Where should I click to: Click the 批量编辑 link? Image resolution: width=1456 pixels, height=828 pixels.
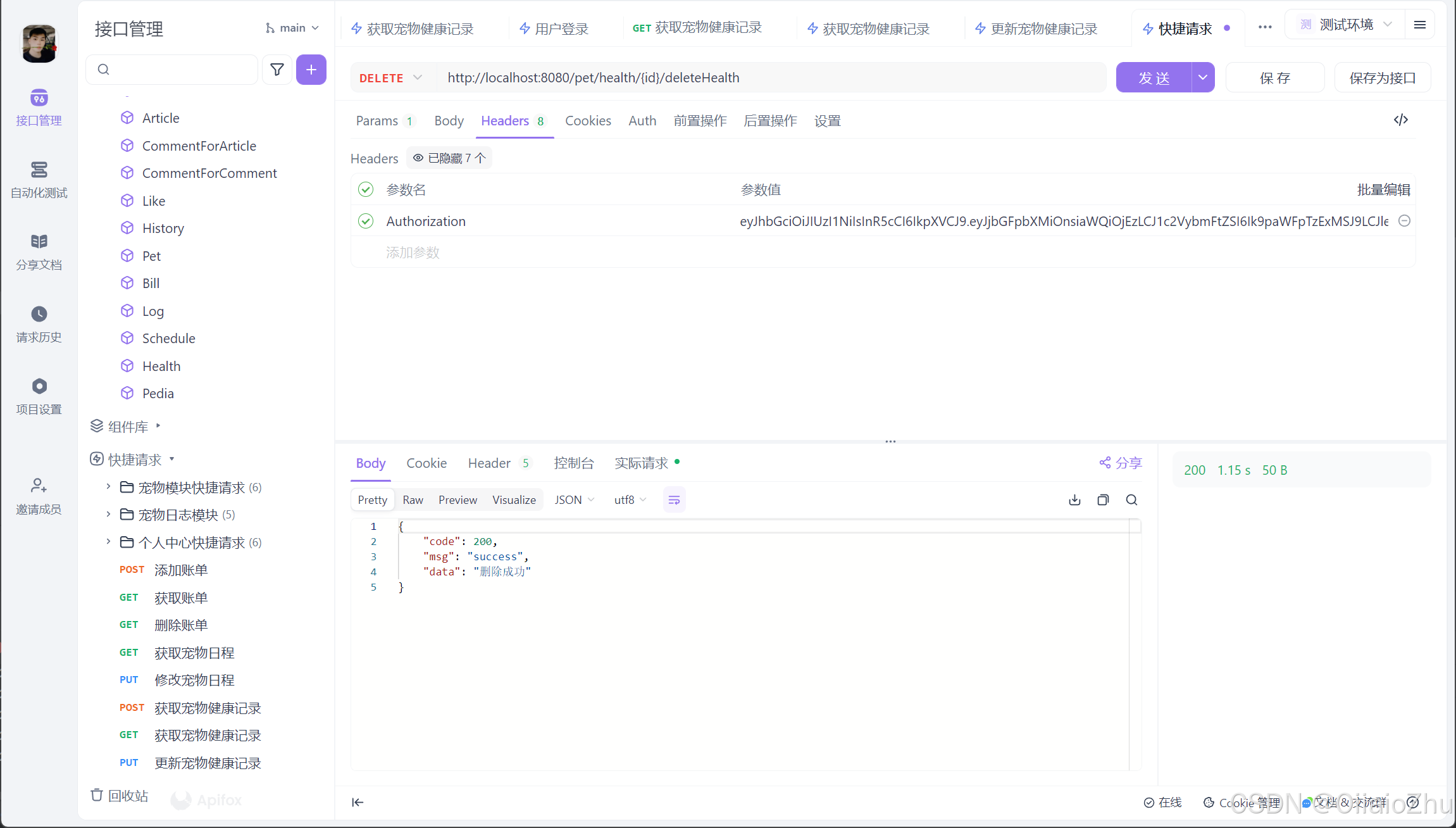(1383, 189)
